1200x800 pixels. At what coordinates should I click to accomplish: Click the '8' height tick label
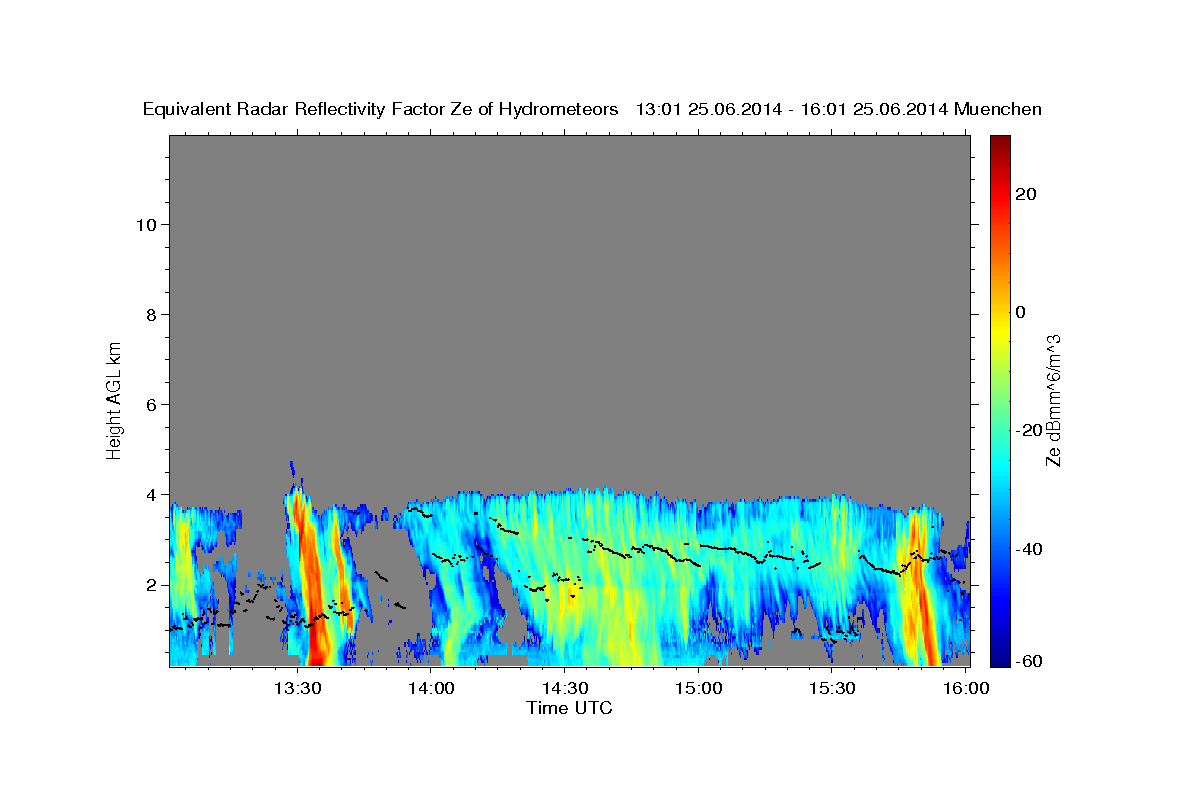coord(151,314)
